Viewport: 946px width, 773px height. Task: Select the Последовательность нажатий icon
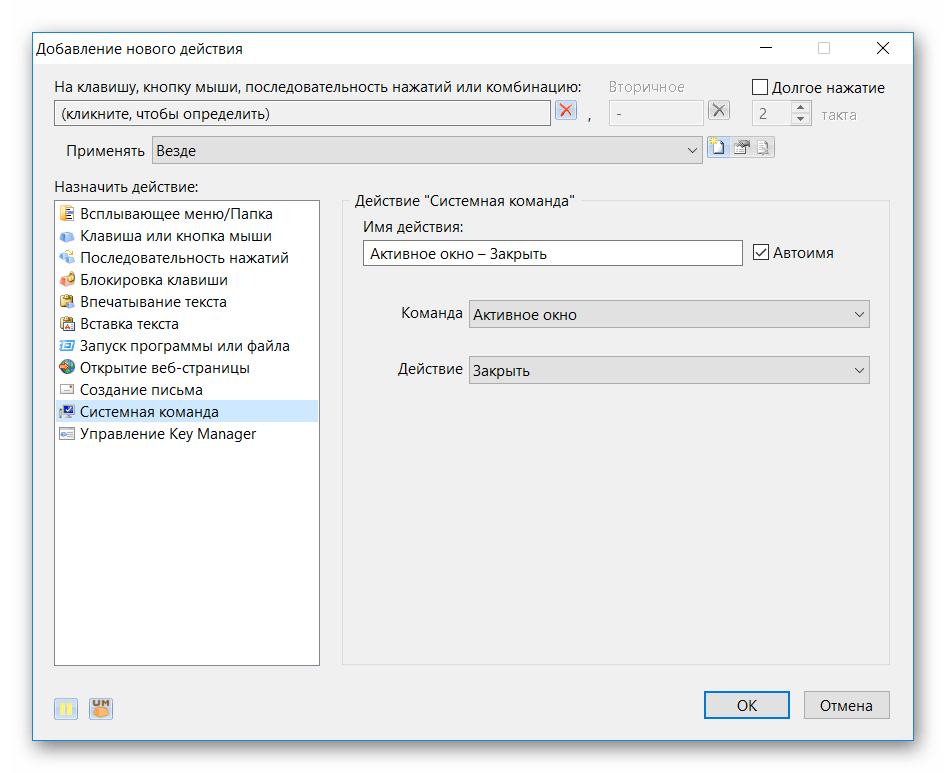pos(67,258)
